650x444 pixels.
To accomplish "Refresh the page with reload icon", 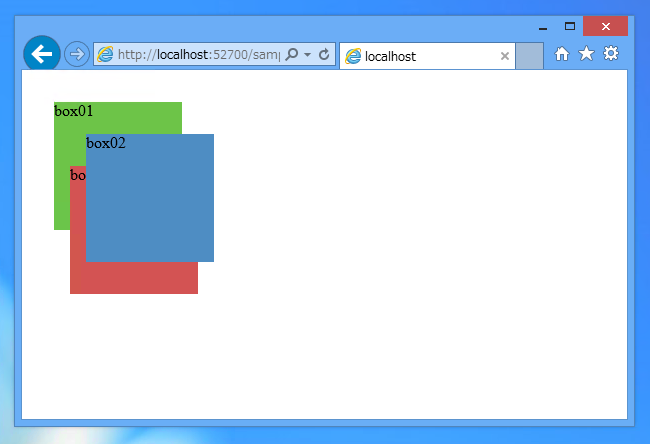I will click(x=324, y=54).
